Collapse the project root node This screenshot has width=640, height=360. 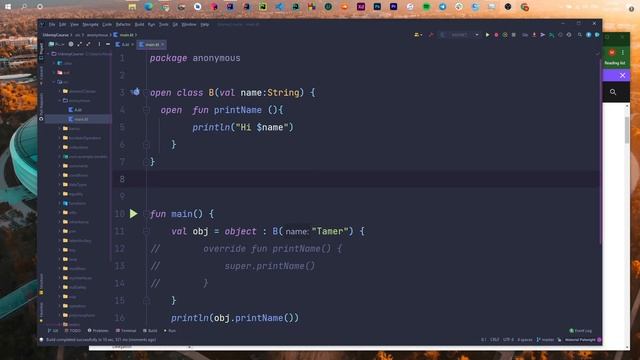[49, 53]
